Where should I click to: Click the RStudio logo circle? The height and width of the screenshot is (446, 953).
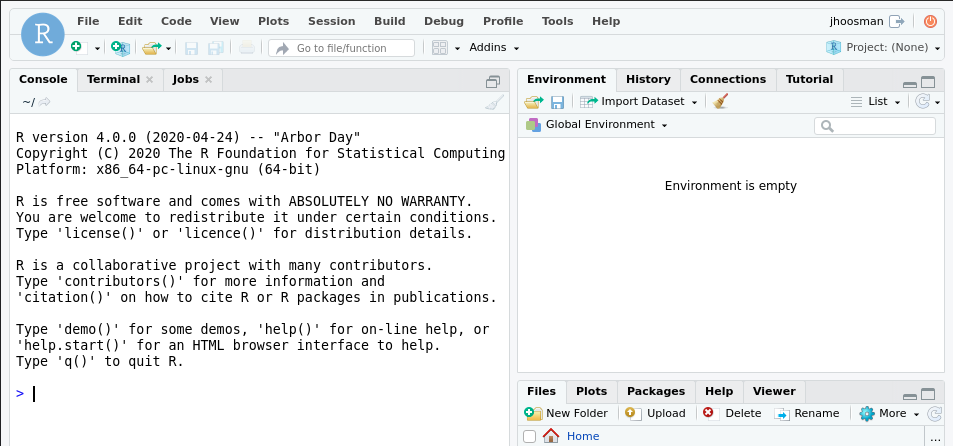click(43, 34)
